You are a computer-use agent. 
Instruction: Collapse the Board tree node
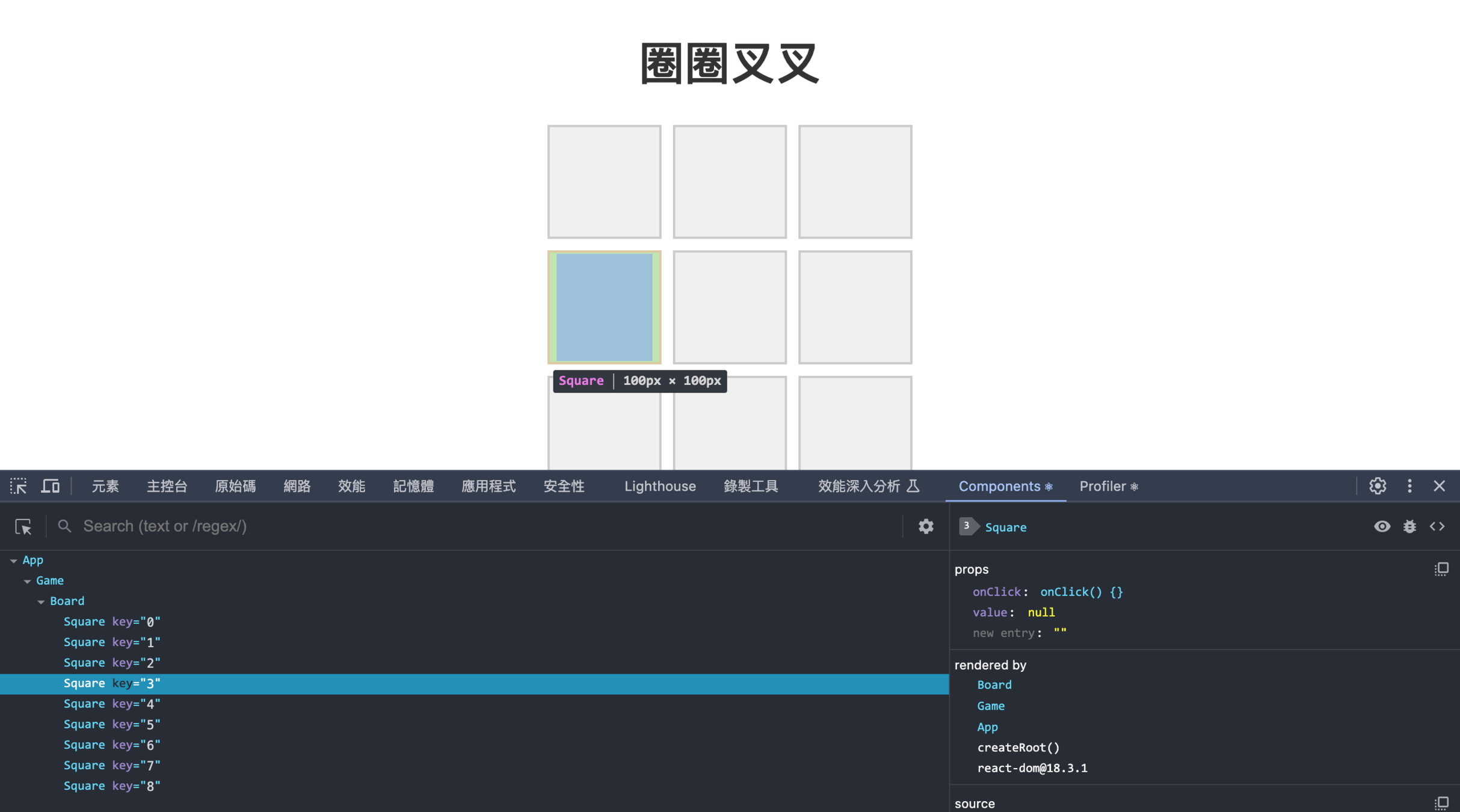point(41,601)
